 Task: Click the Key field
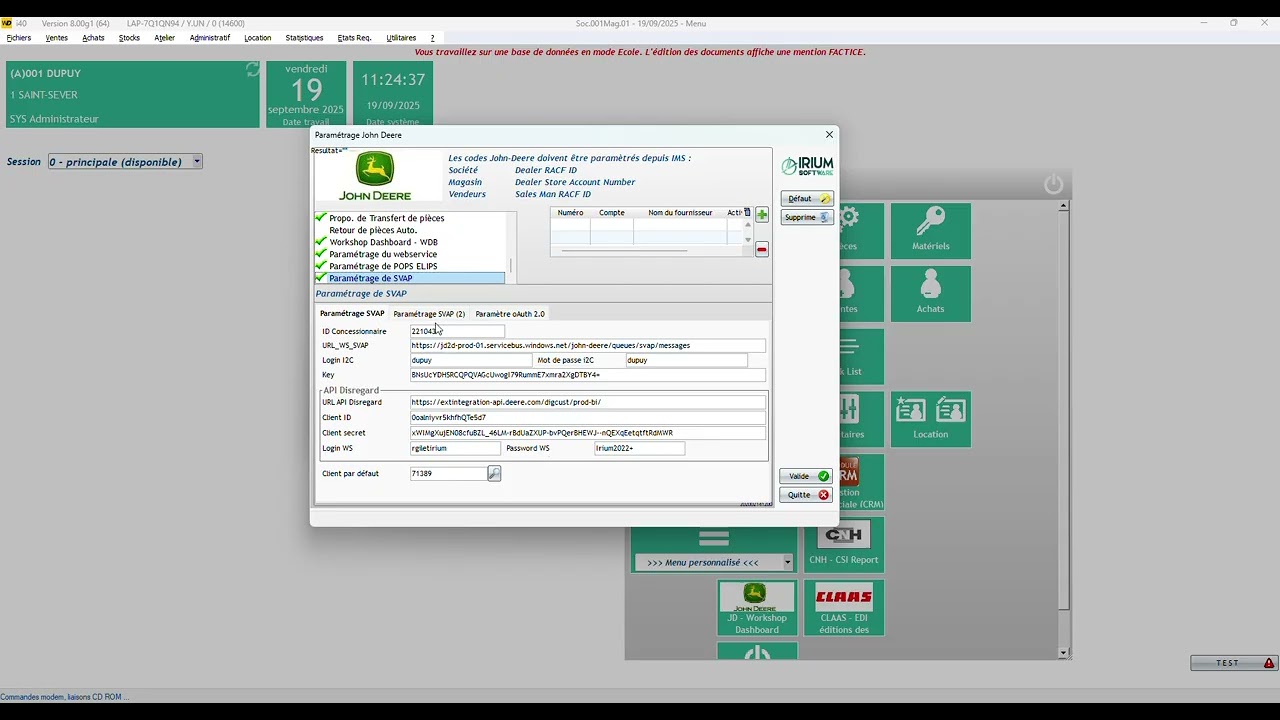coord(588,375)
